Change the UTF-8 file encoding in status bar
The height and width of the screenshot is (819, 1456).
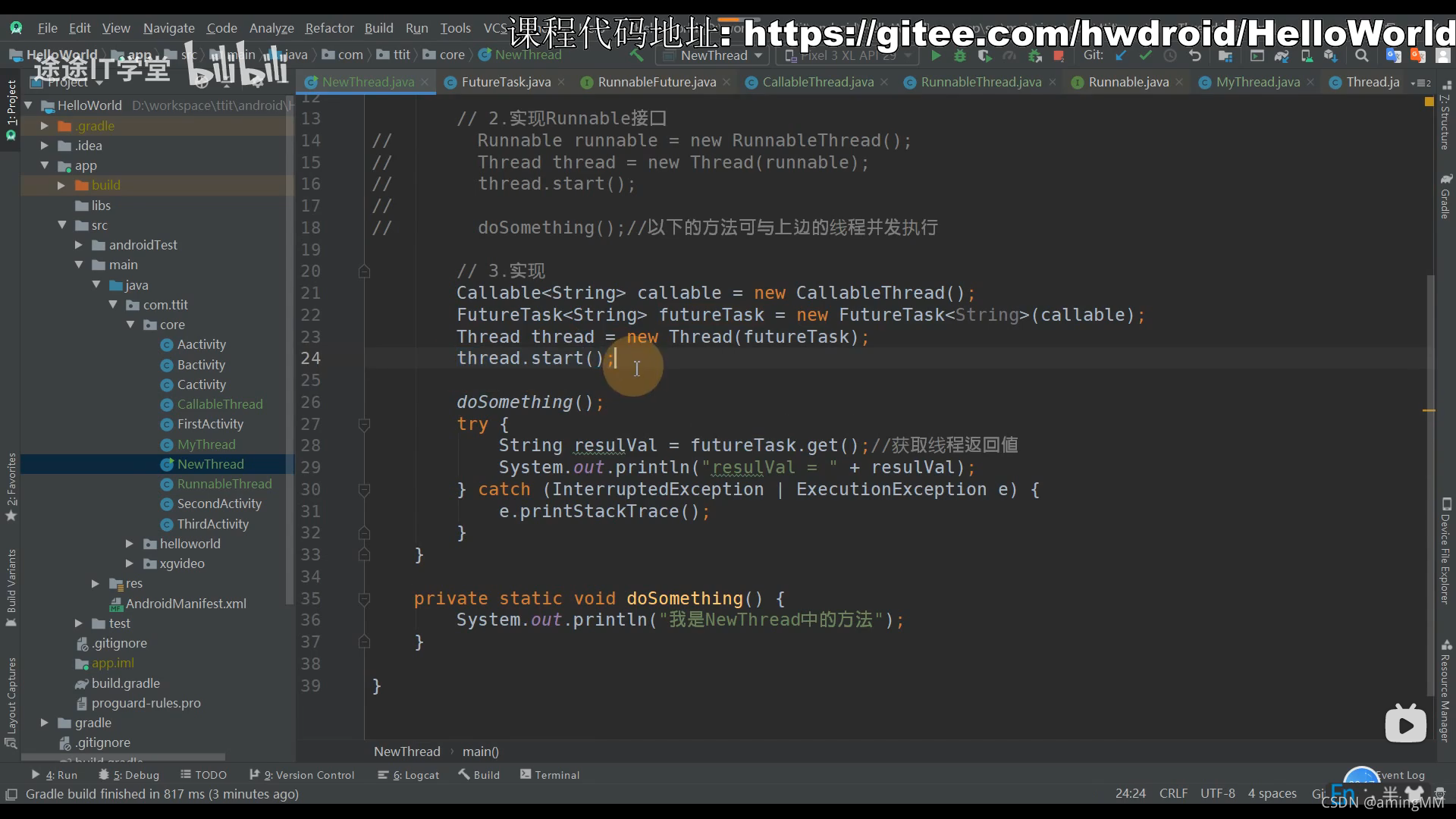pos(1217,793)
